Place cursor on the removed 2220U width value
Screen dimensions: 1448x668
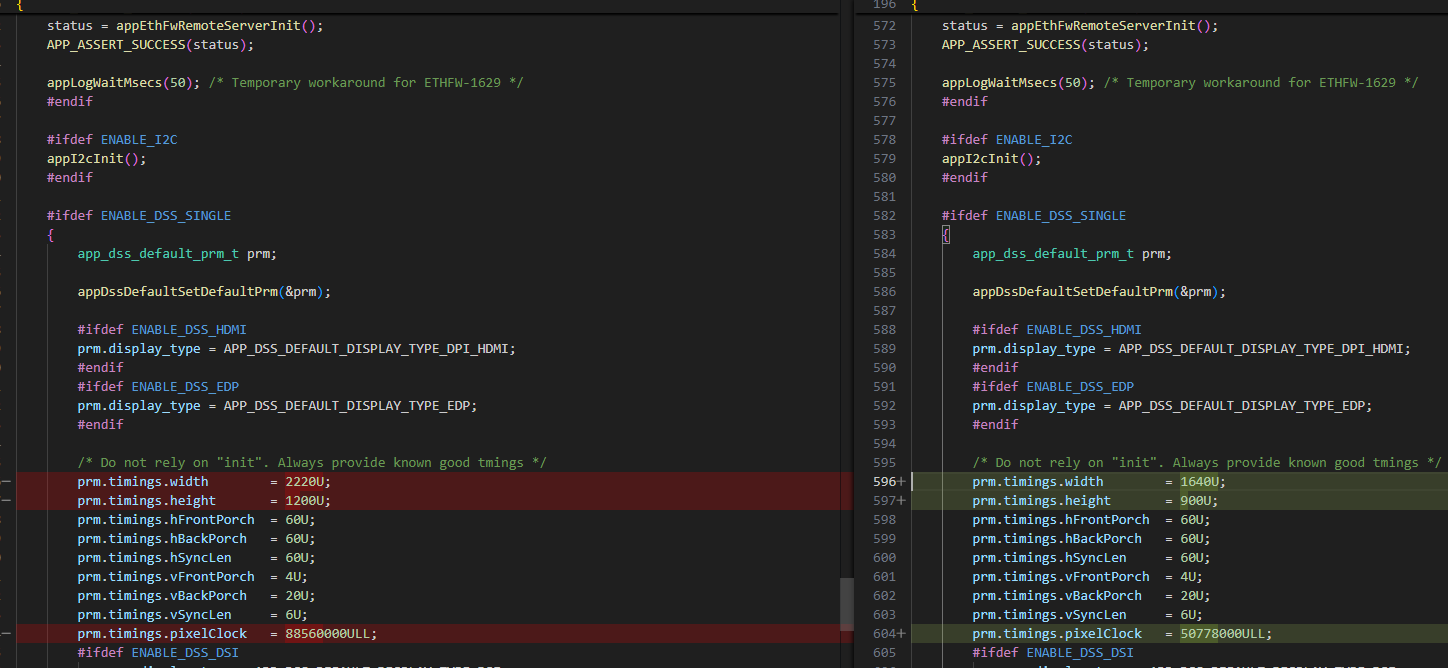pos(304,482)
